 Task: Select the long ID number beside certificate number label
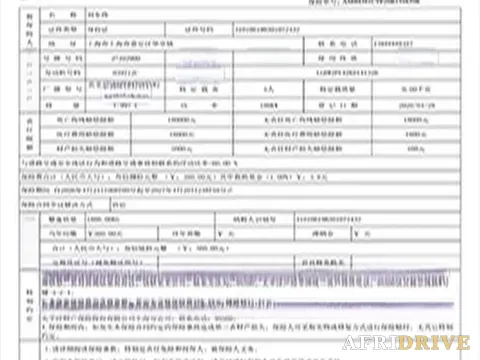click(x=268, y=30)
